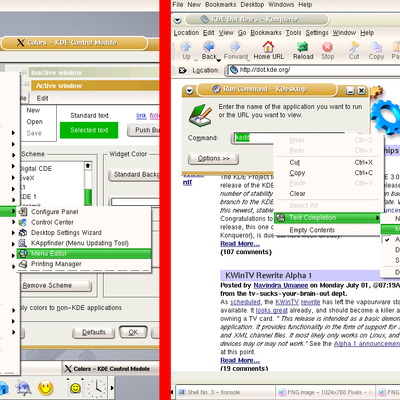The image size is (400, 400).
Task: Select Digital CDE color scheme
Action: pyautogui.click(x=36, y=169)
